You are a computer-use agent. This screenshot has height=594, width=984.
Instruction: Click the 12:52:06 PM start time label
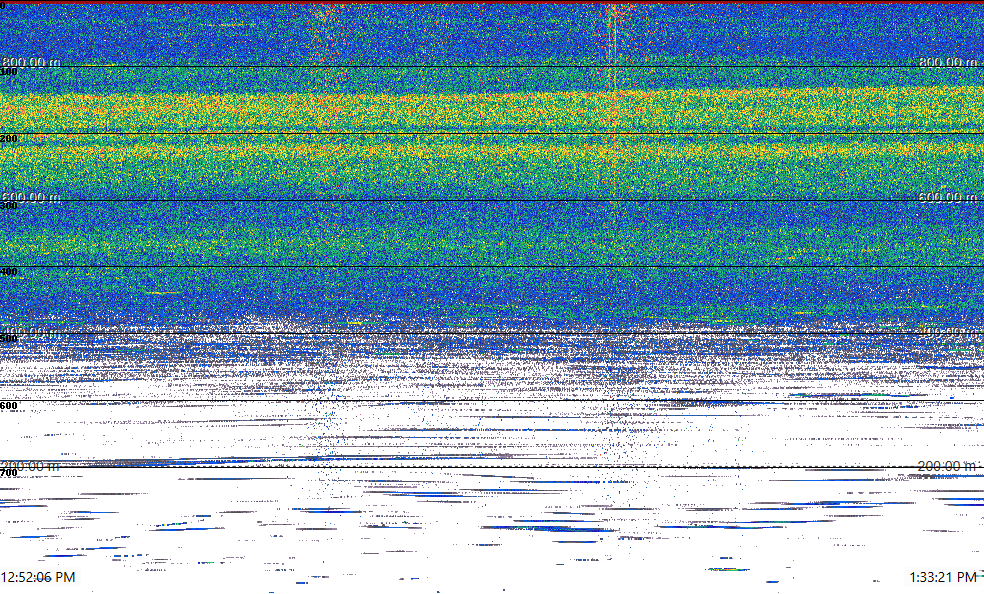pos(38,577)
